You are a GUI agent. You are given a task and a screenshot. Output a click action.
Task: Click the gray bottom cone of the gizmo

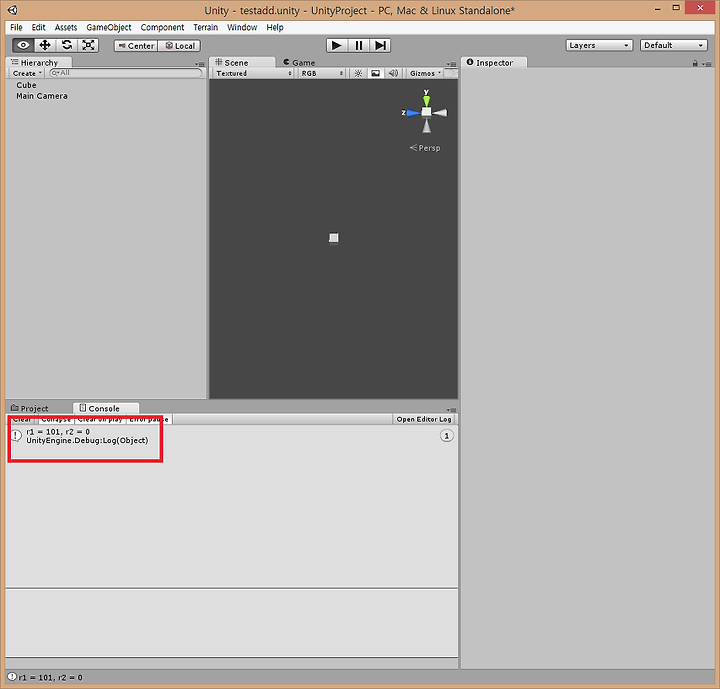(x=427, y=126)
